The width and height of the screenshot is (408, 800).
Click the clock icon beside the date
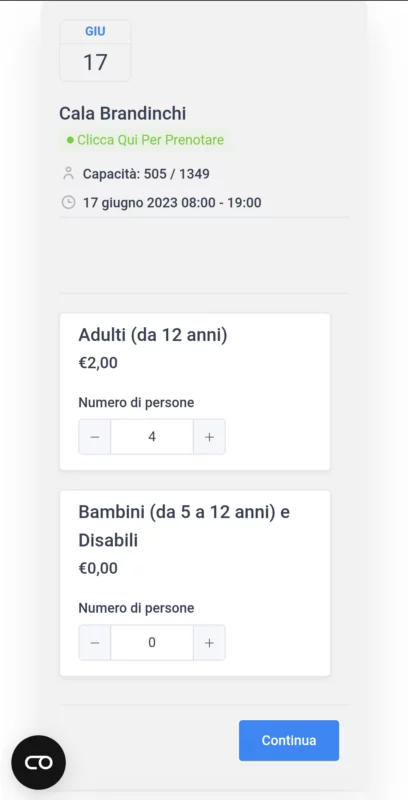pos(68,203)
